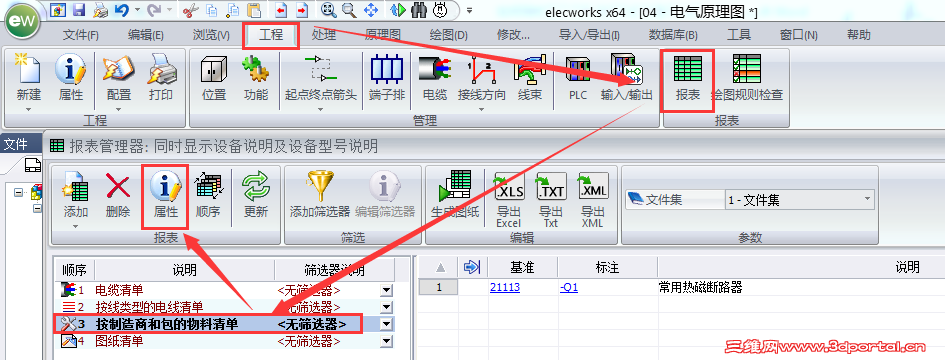
Task: Open the 浏览(V) menu
Action: (211, 35)
